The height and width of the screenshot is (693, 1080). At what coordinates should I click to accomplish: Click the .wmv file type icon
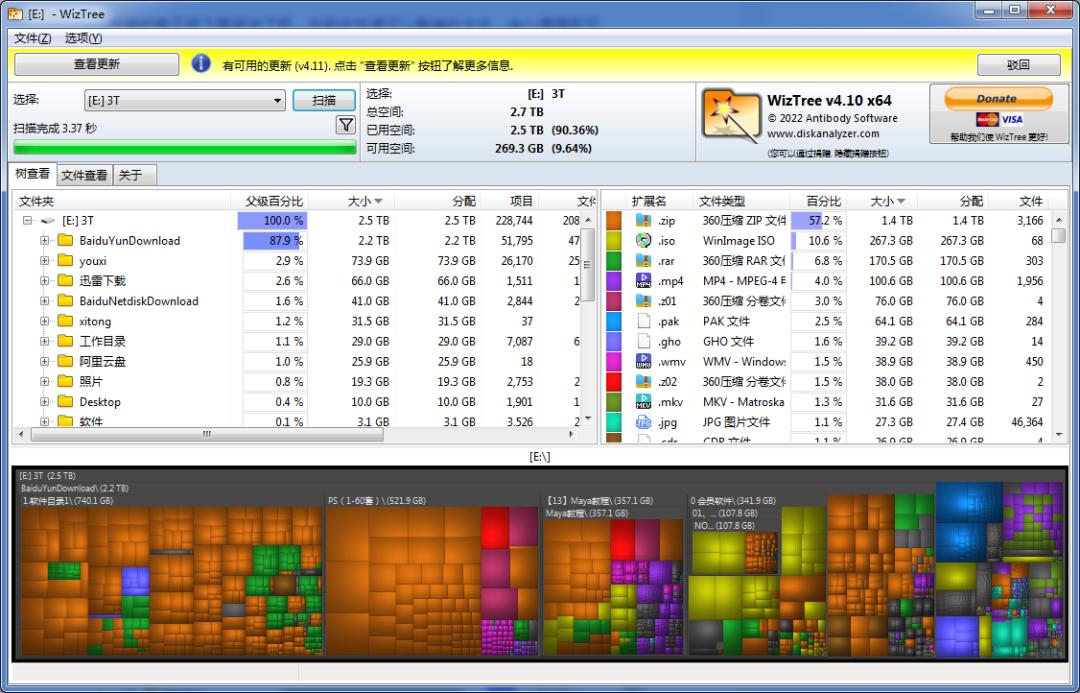tap(643, 361)
